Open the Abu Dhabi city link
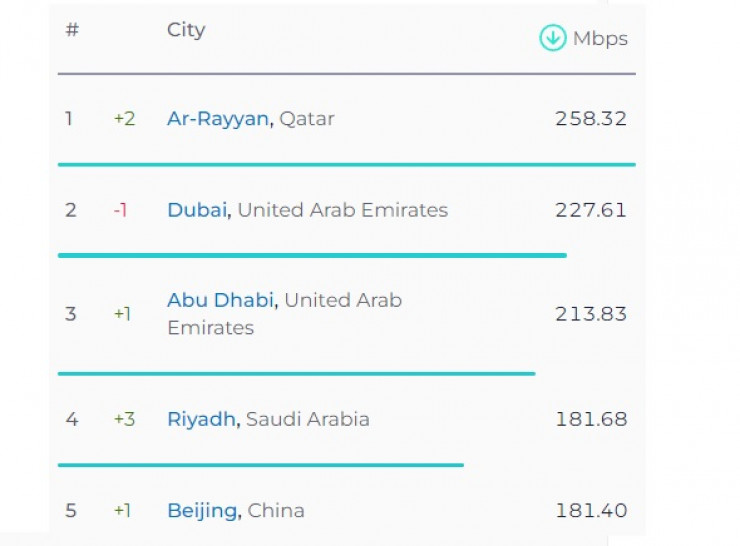The image size is (740, 546). click(x=222, y=300)
